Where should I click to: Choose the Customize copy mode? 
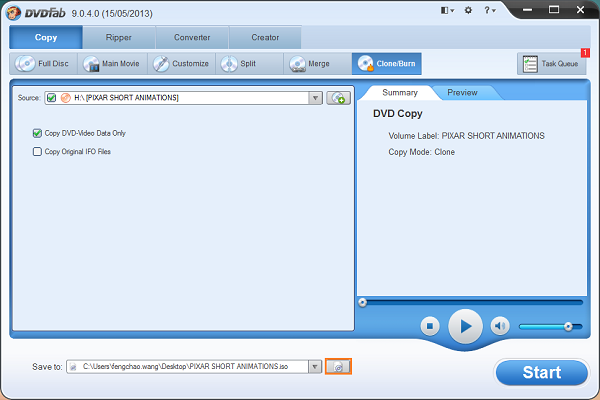(x=181, y=64)
